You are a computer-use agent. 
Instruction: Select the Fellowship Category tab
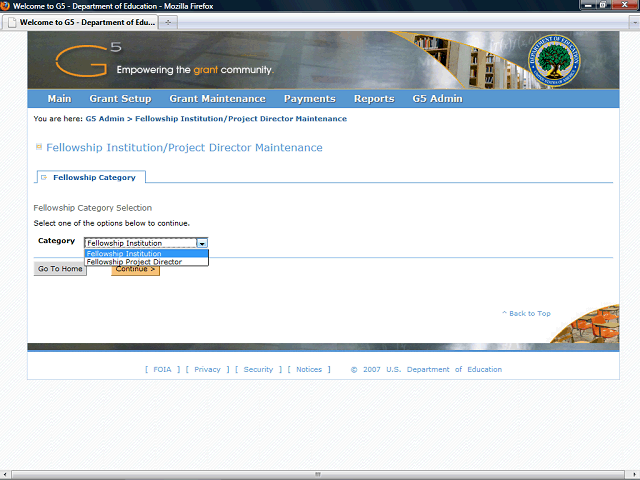pyautogui.click(x=91, y=177)
